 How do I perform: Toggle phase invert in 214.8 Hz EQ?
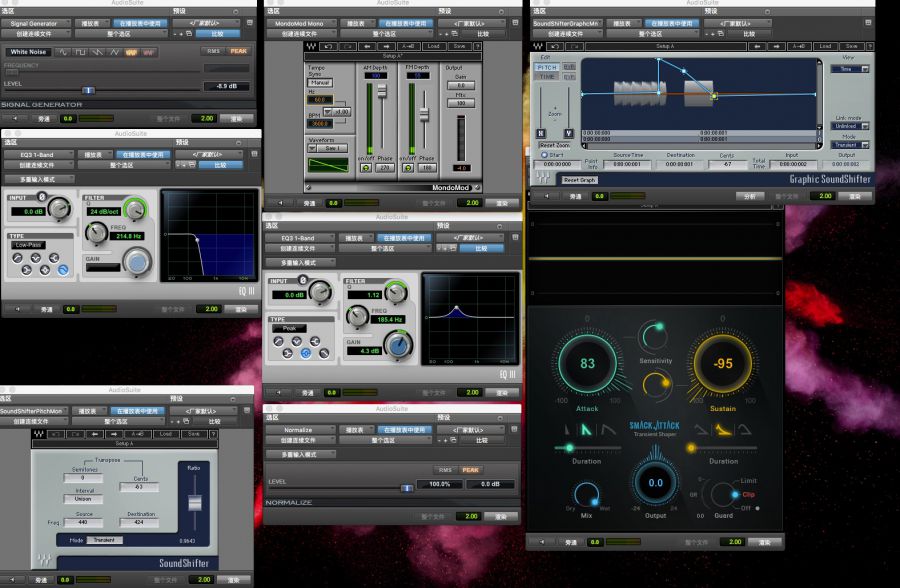point(42,197)
